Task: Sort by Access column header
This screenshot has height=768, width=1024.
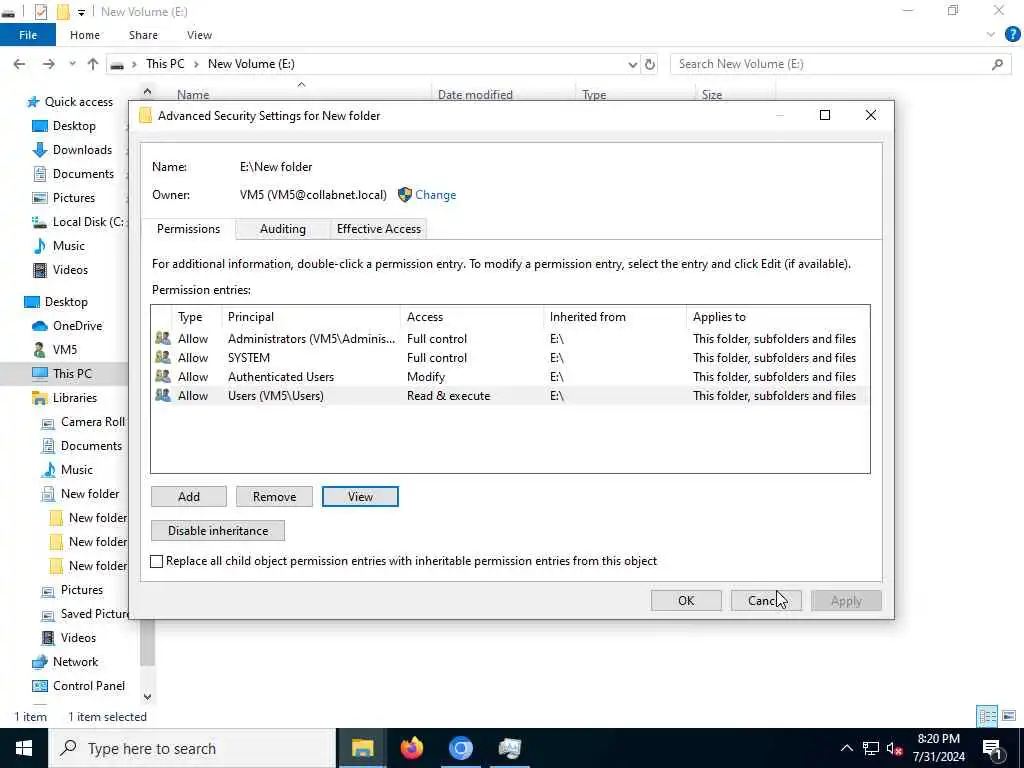Action: [x=472, y=317]
